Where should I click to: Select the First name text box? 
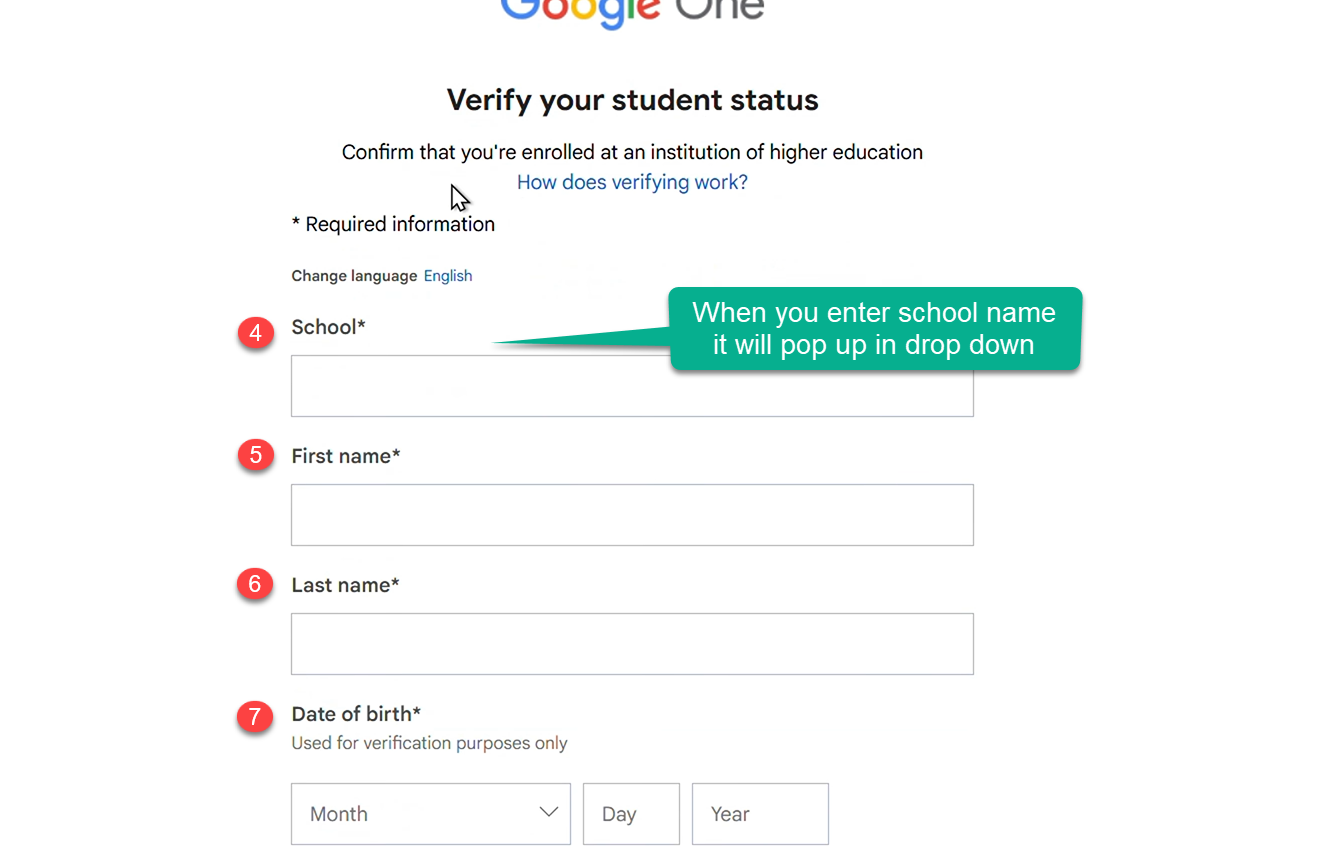(x=632, y=514)
